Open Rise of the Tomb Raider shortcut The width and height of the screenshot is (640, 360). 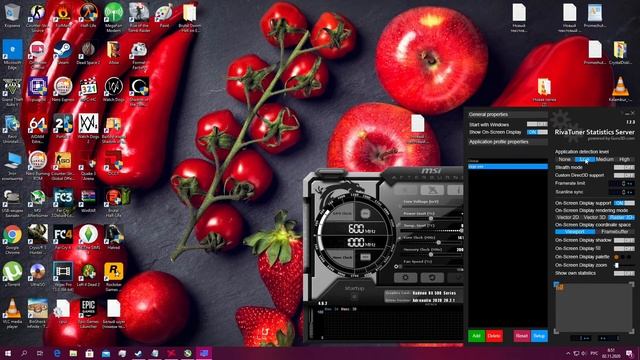coord(139,17)
